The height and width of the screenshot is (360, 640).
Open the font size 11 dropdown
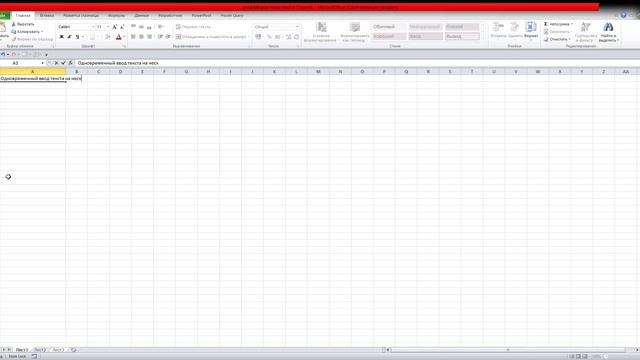point(108,27)
